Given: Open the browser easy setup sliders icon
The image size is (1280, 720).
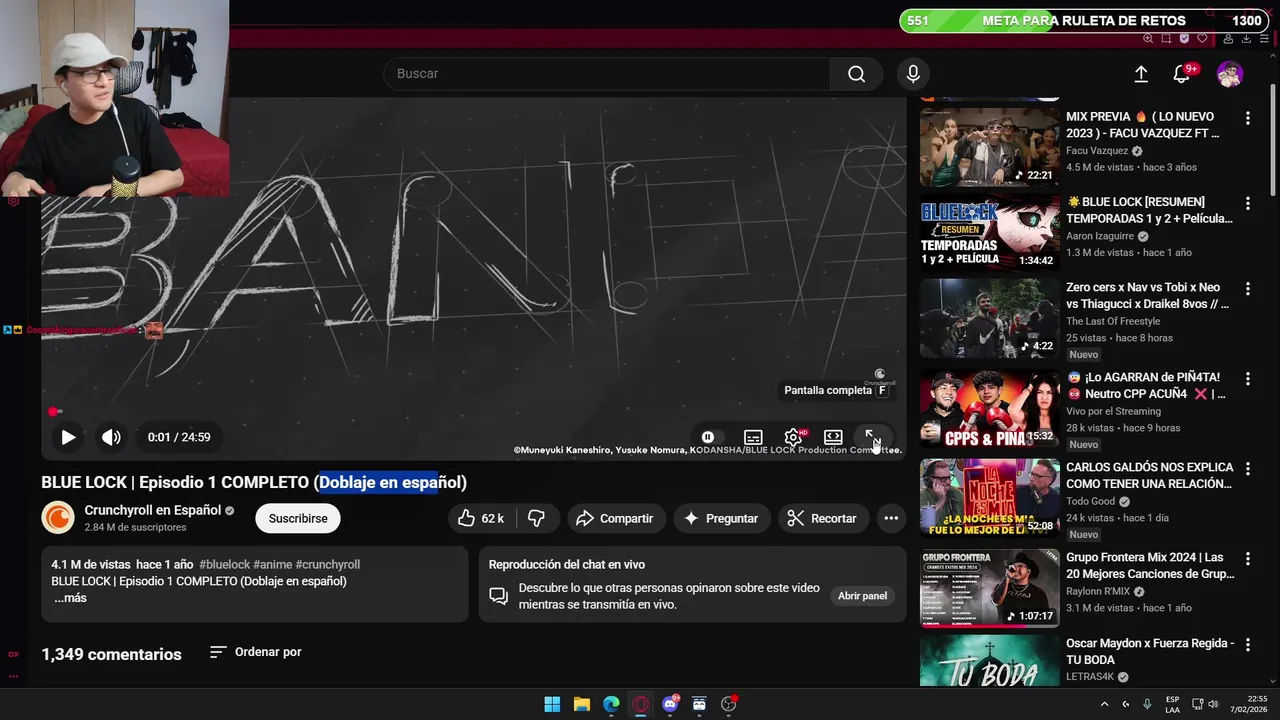Looking at the screenshot, I should 1264,39.
